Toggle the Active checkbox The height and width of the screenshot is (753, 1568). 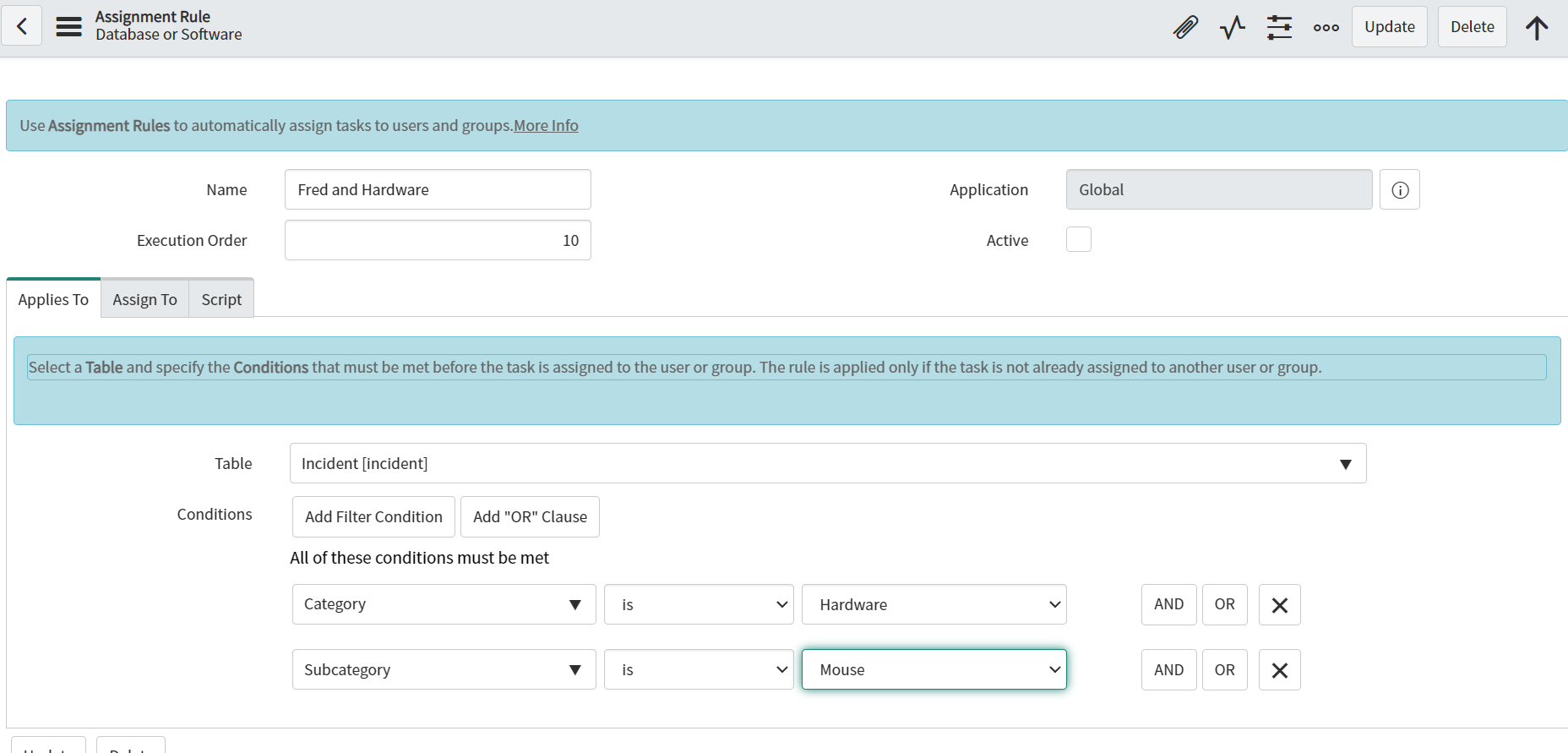[1079, 239]
